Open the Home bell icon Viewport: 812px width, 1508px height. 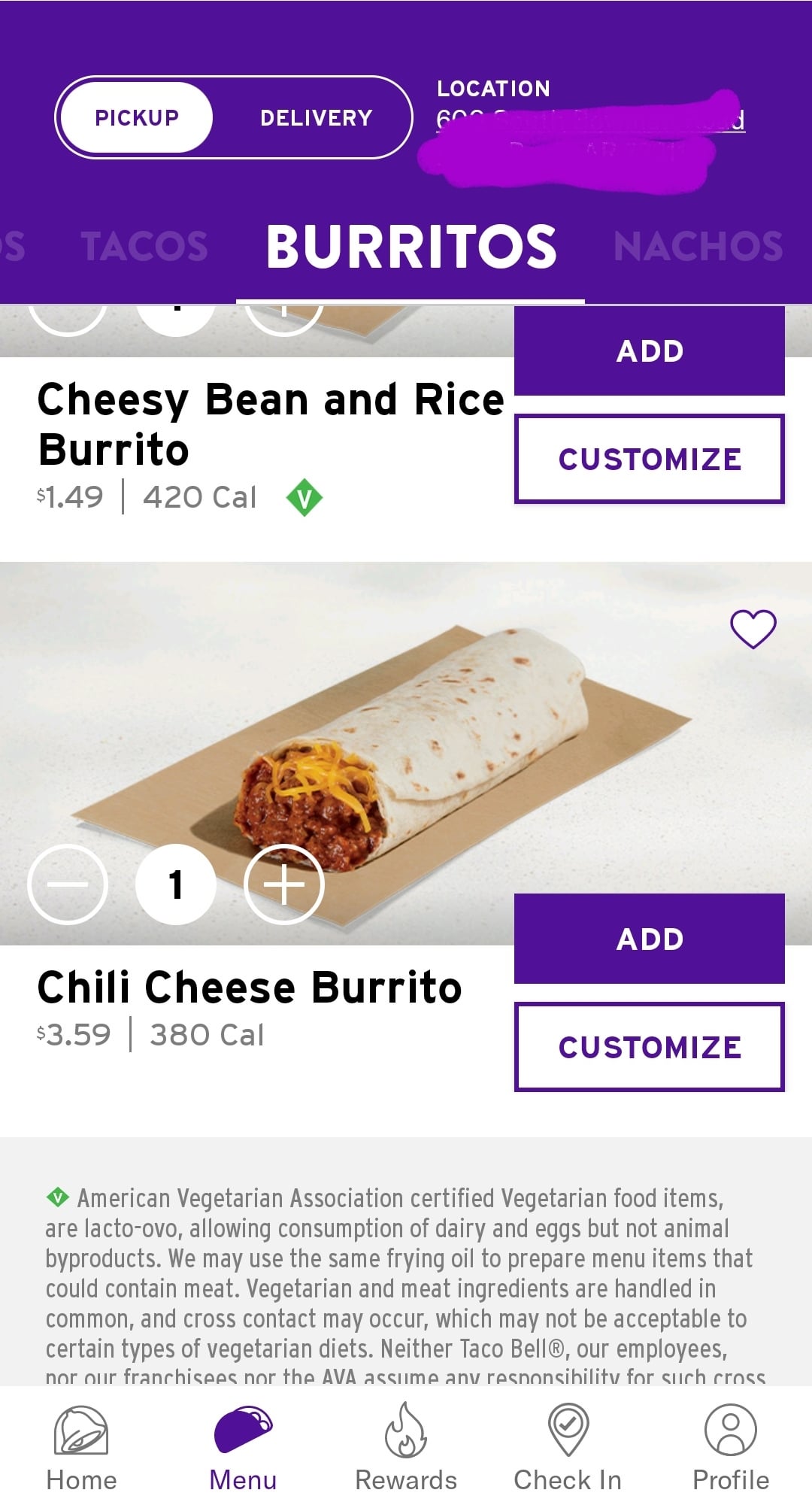[x=81, y=1430]
